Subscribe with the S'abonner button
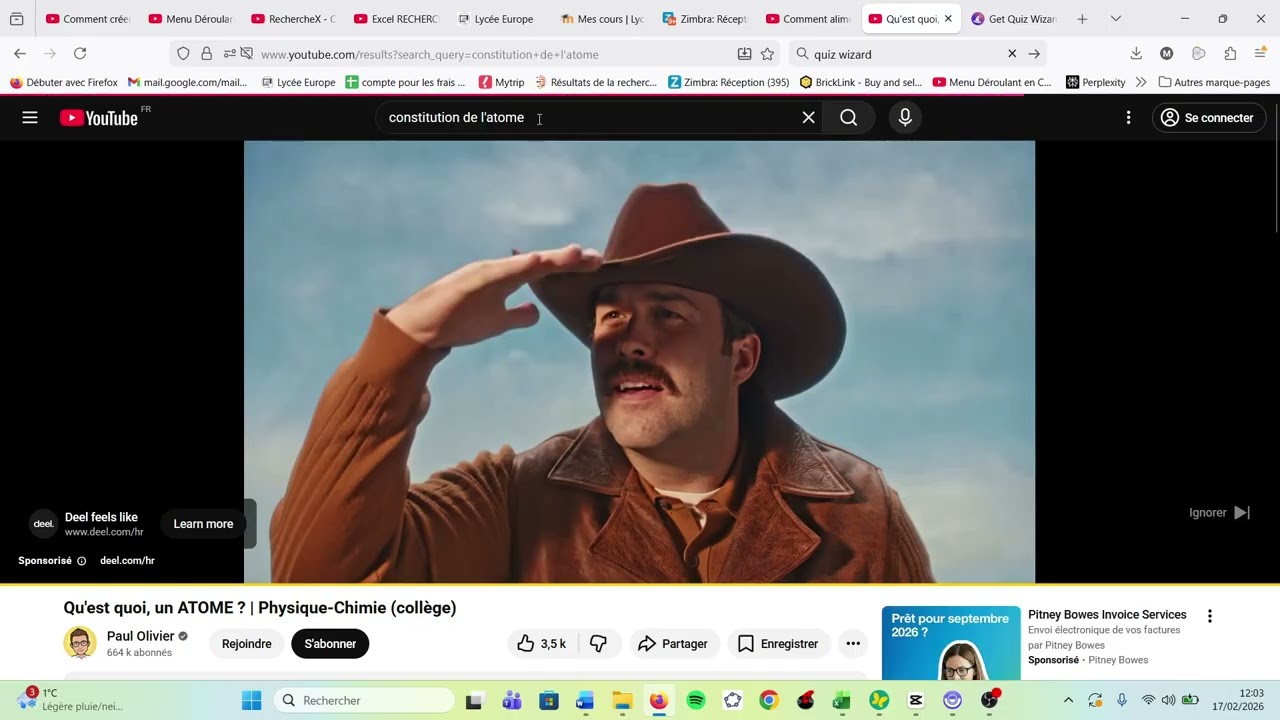1280x720 pixels. pyautogui.click(x=330, y=644)
